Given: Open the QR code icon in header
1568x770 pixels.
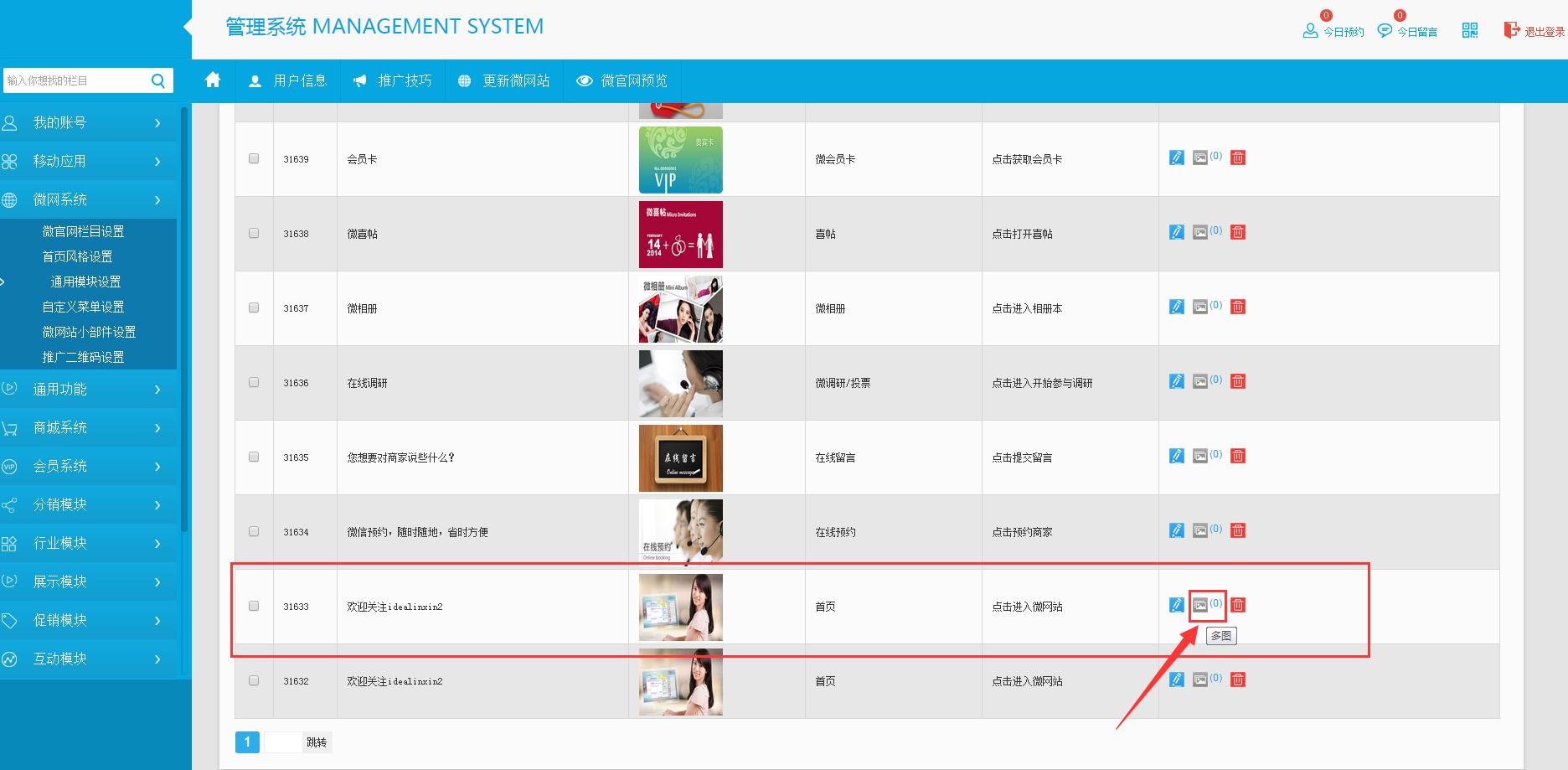Looking at the screenshot, I should (x=1469, y=31).
